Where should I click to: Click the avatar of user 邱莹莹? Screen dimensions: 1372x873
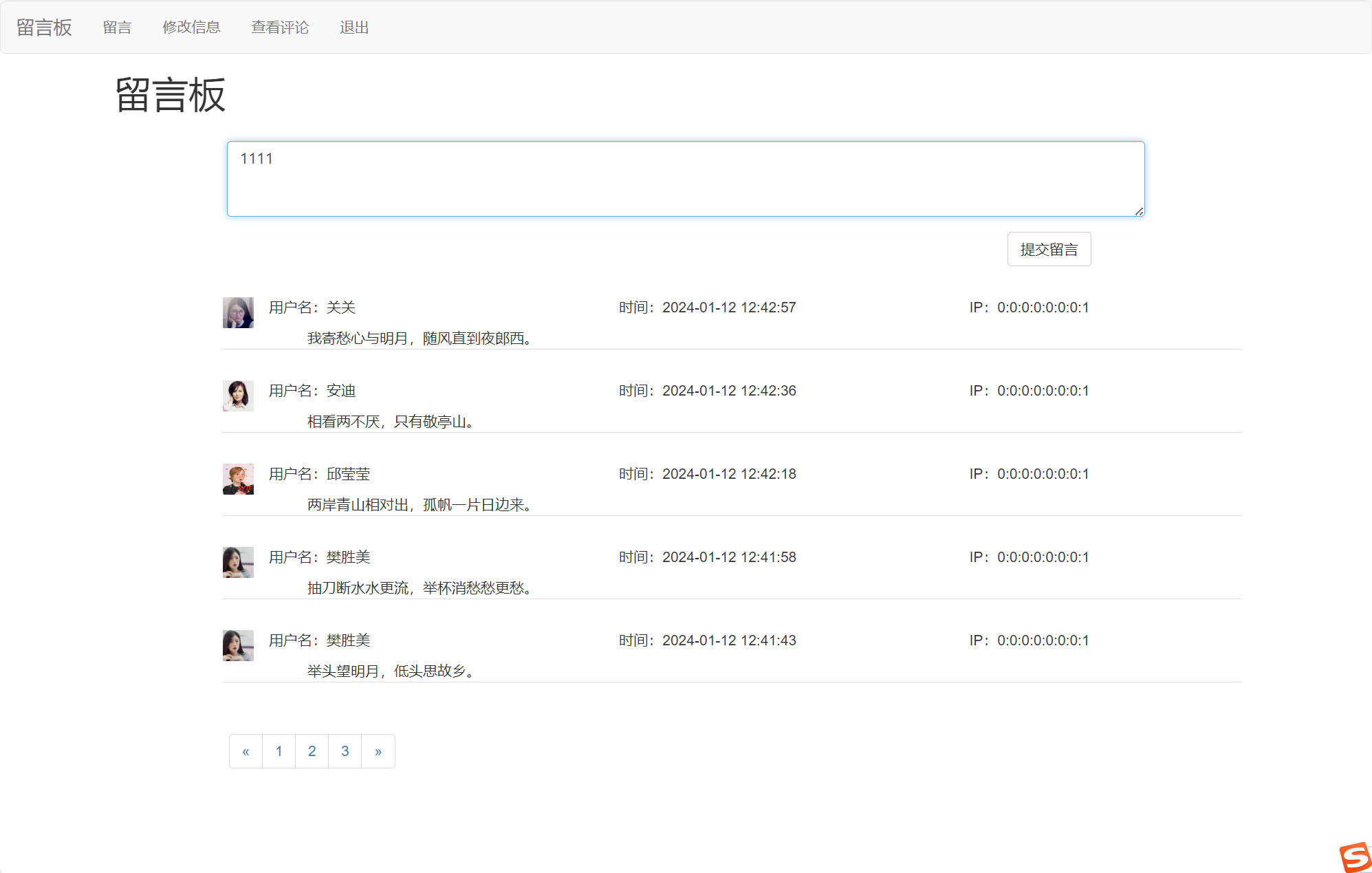coord(238,479)
